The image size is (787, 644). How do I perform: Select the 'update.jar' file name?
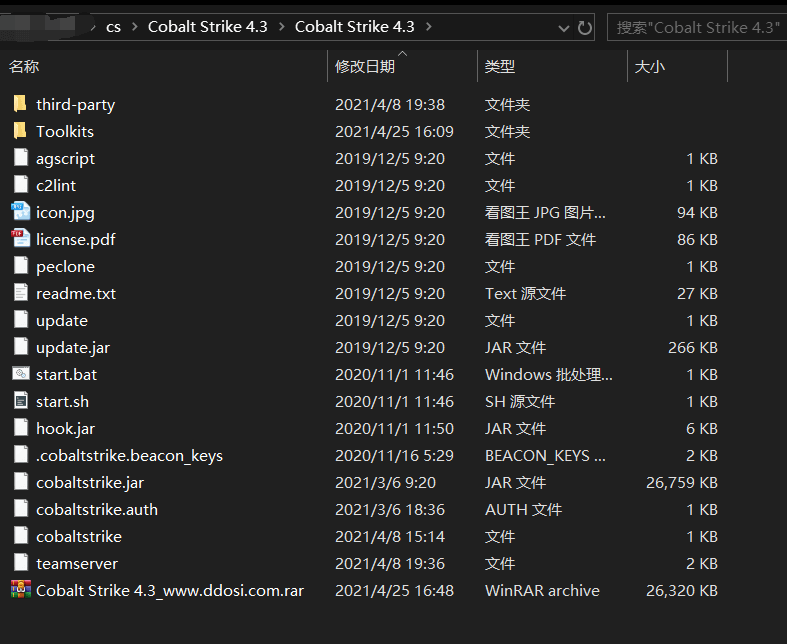click(x=73, y=348)
